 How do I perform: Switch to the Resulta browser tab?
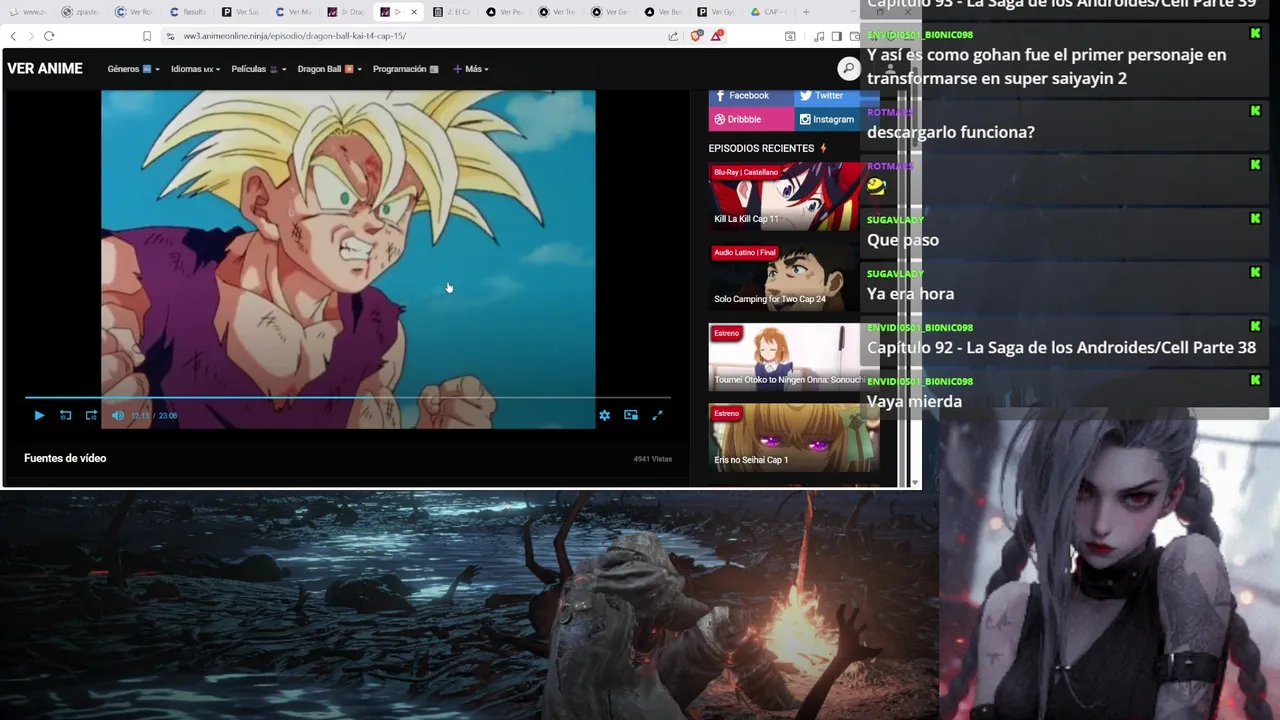[x=188, y=12]
